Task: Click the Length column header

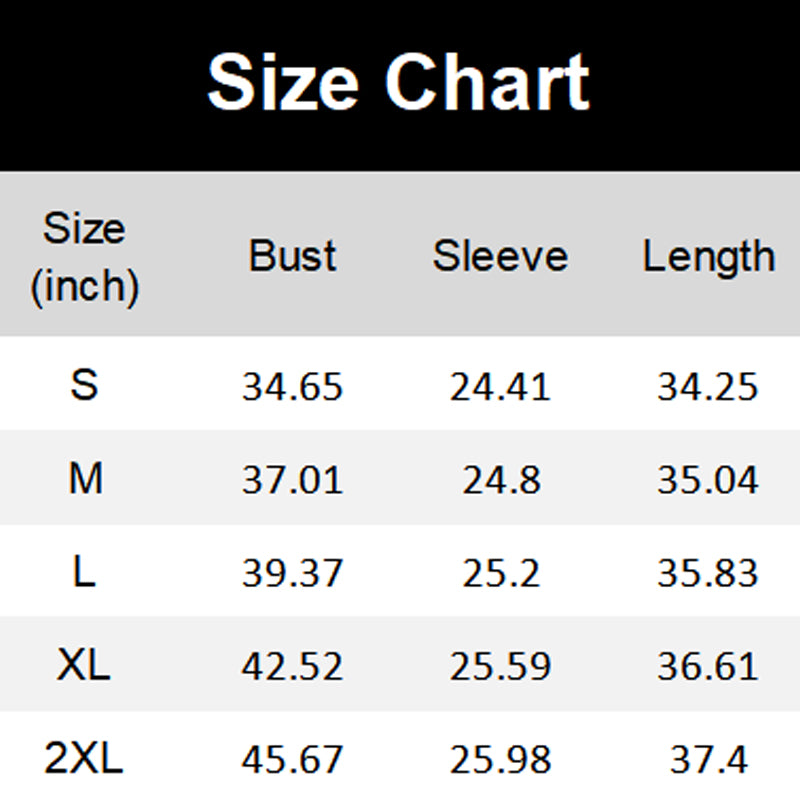Action: pos(708,258)
